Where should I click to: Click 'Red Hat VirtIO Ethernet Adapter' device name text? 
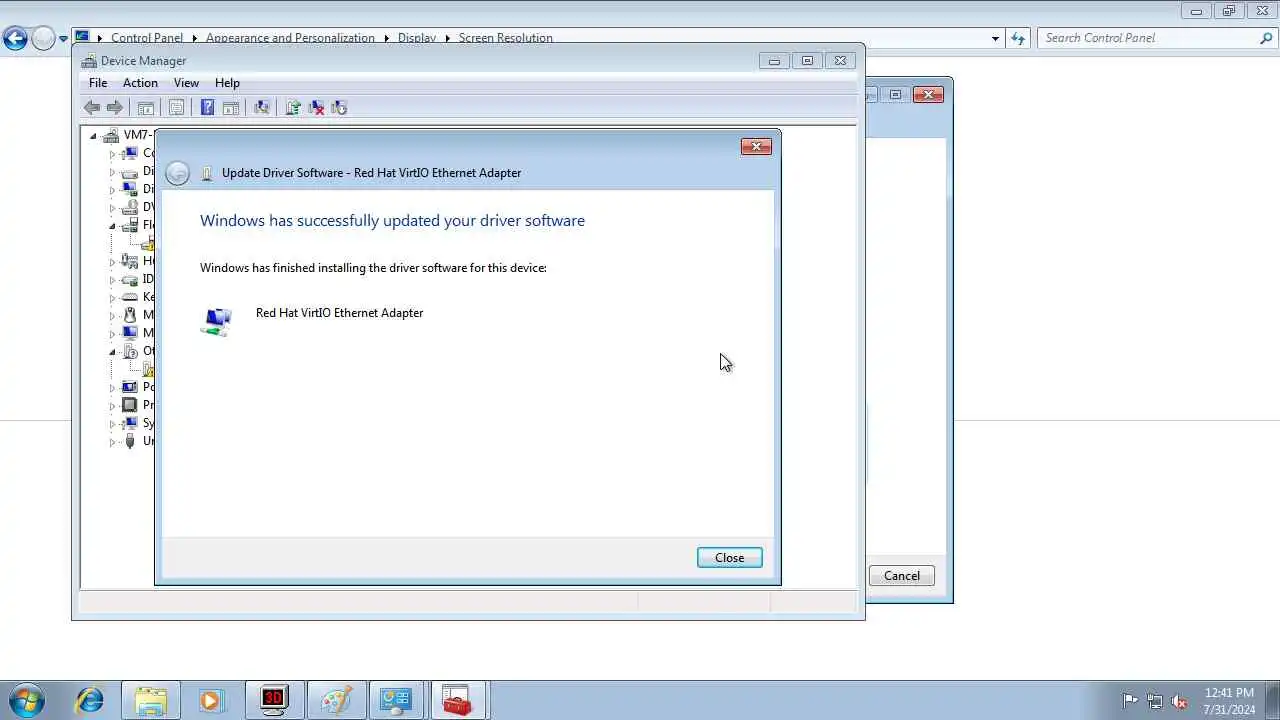coord(339,313)
